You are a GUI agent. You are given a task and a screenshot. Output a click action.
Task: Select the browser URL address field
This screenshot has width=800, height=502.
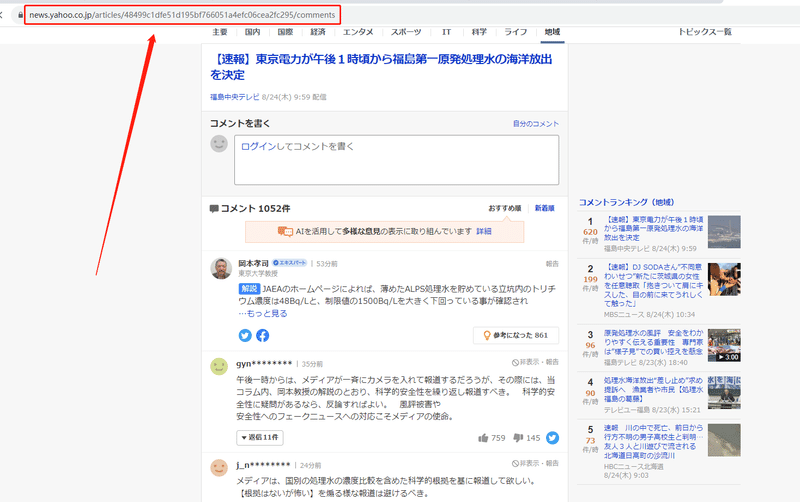(x=182, y=15)
